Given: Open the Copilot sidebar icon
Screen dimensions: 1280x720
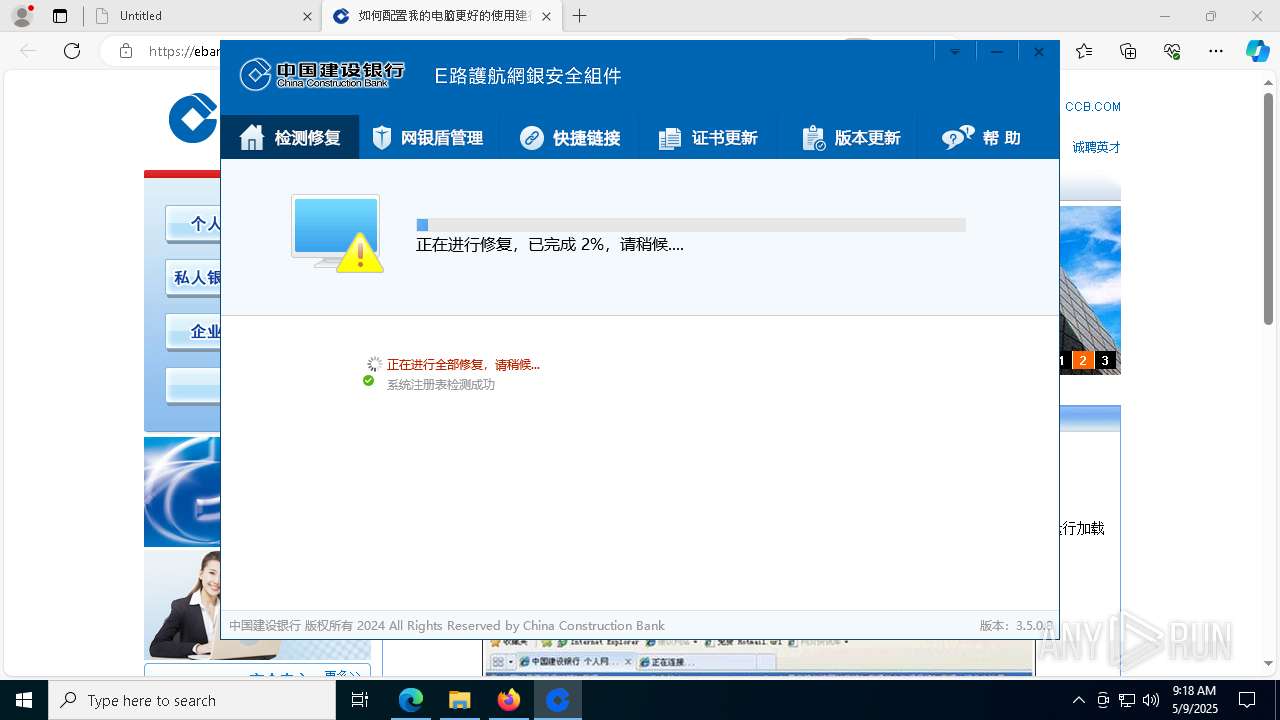Looking at the screenshot, I should coord(1257,51).
